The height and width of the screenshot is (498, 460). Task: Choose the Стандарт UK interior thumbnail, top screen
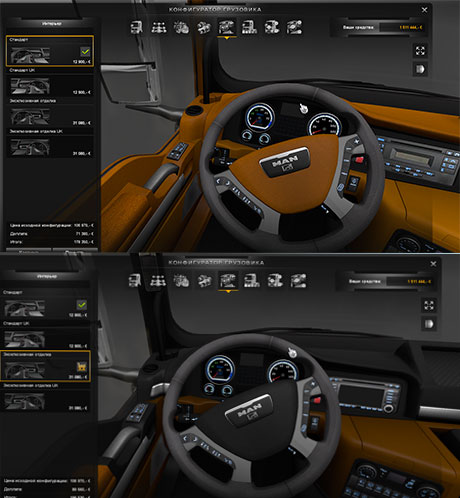coord(30,86)
